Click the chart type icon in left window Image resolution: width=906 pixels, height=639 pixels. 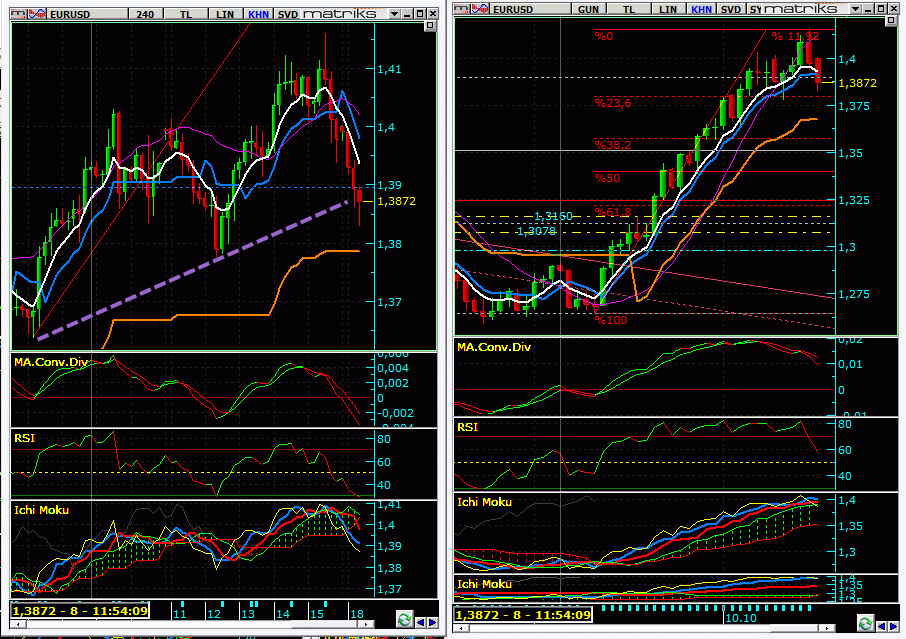[35, 14]
